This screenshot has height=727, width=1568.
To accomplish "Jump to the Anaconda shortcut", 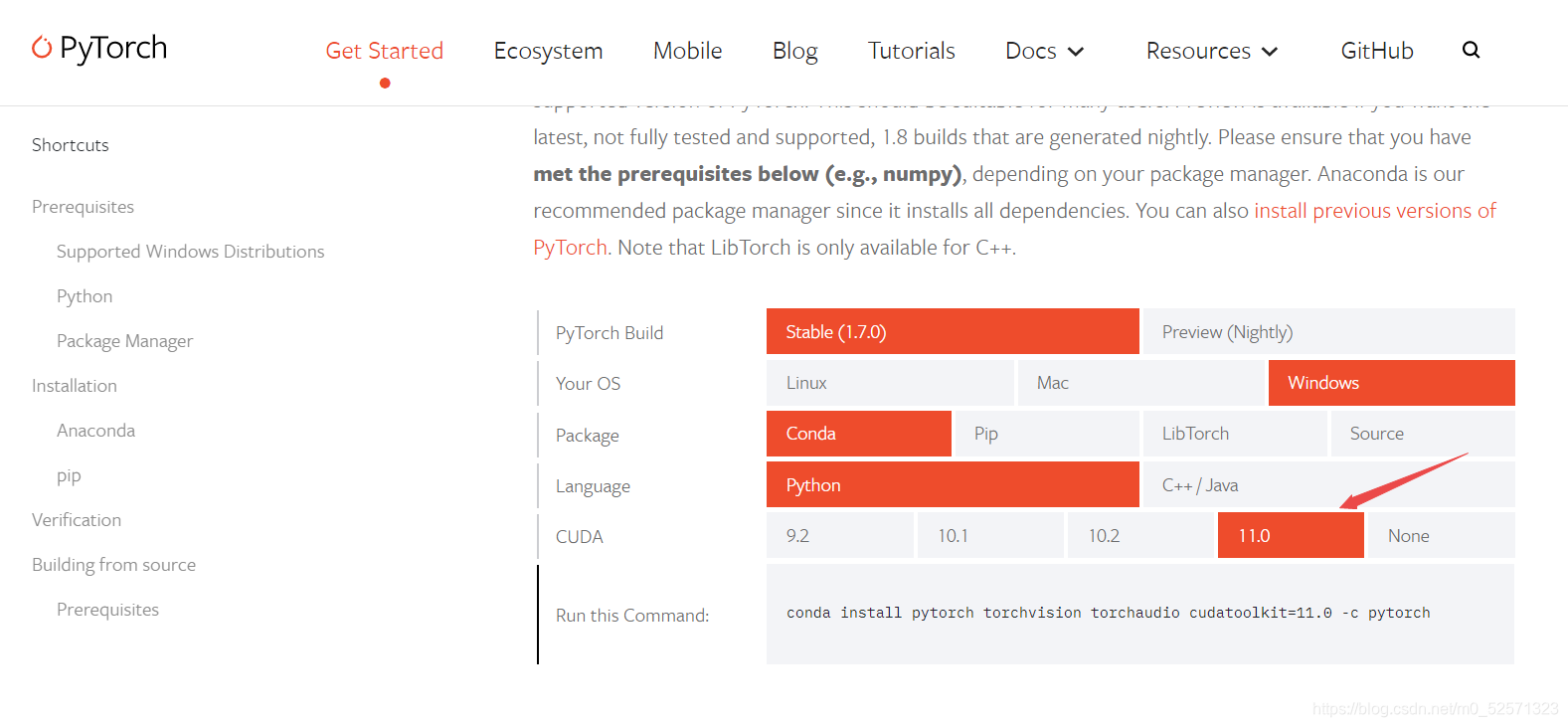I will [x=95, y=431].
